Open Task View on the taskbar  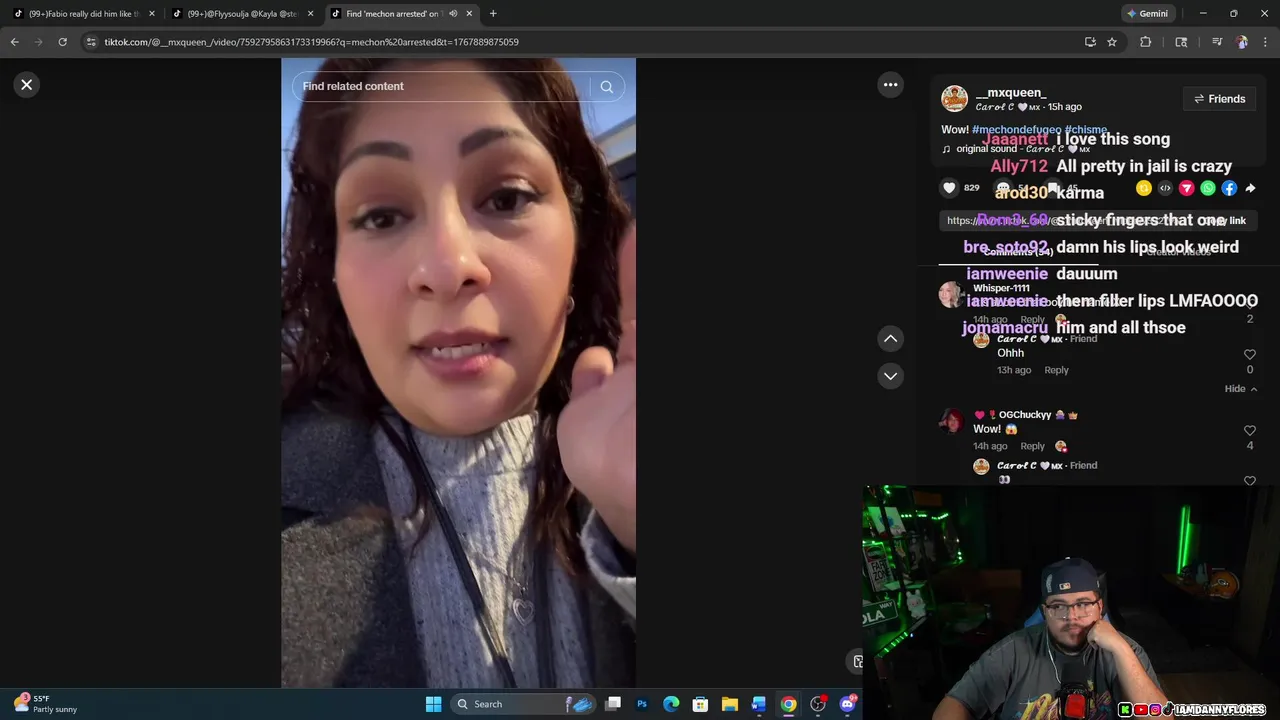(613, 704)
